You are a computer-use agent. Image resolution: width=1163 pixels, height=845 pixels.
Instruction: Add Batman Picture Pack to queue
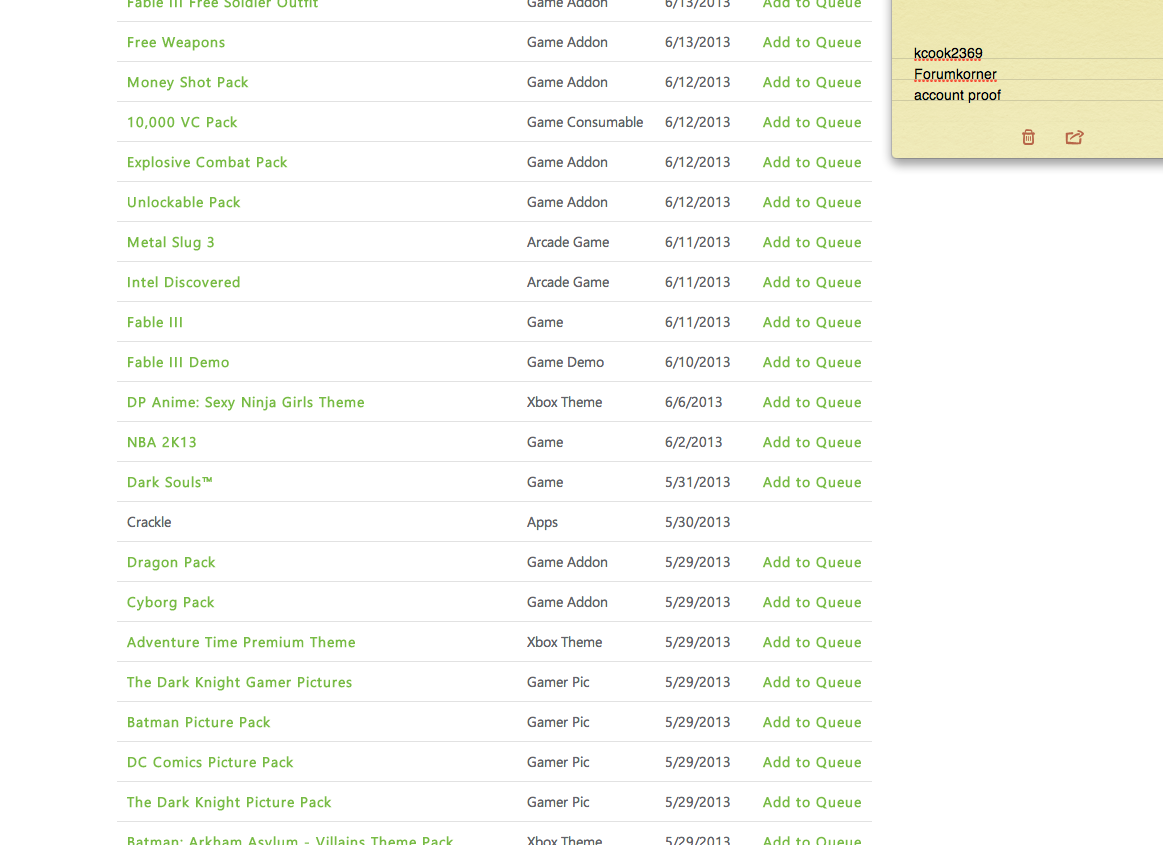[812, 723]
